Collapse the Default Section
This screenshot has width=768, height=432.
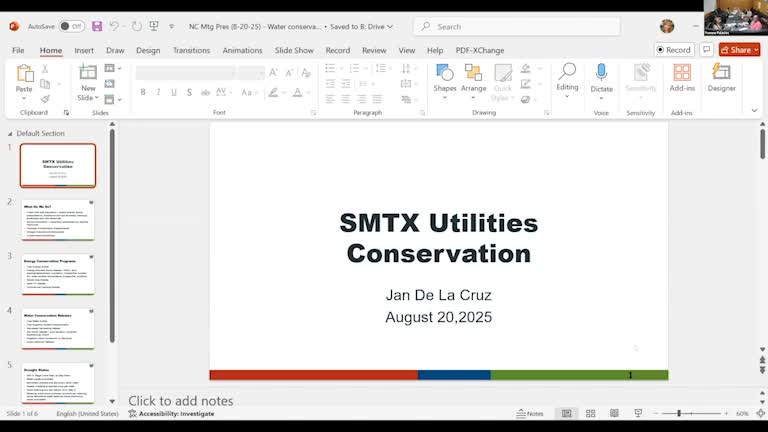coord(11,133)
